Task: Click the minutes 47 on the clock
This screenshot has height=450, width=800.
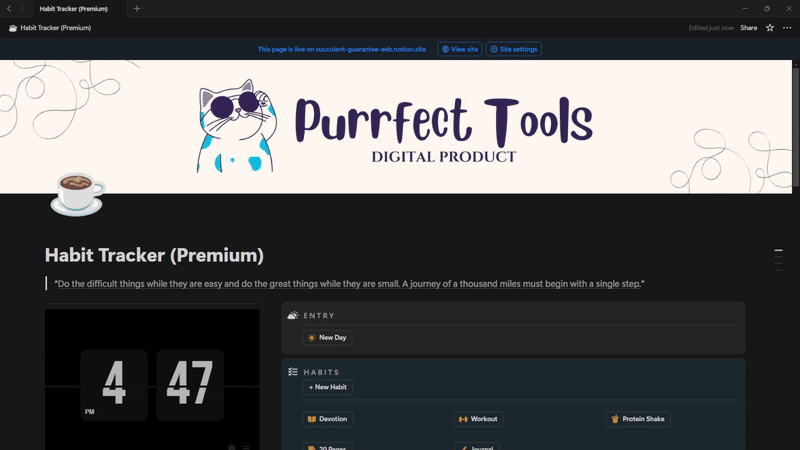Action: pos(190,383)
